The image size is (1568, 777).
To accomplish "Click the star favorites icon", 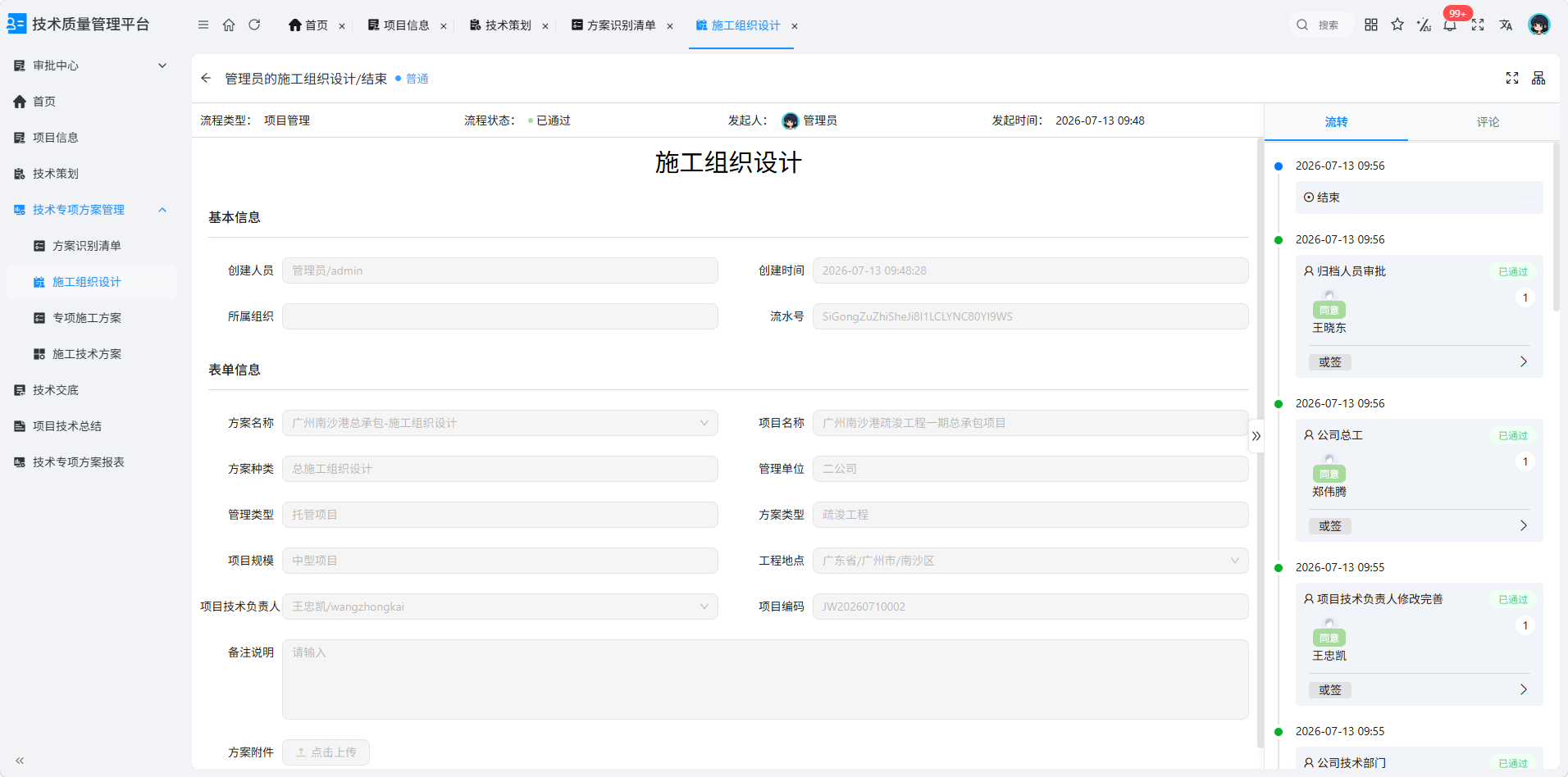I will coord(1397,25).
